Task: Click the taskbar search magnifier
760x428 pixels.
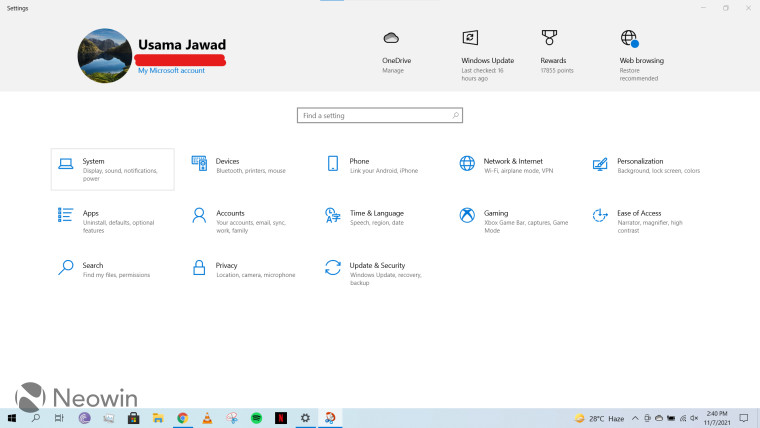Action: (35, 418)
